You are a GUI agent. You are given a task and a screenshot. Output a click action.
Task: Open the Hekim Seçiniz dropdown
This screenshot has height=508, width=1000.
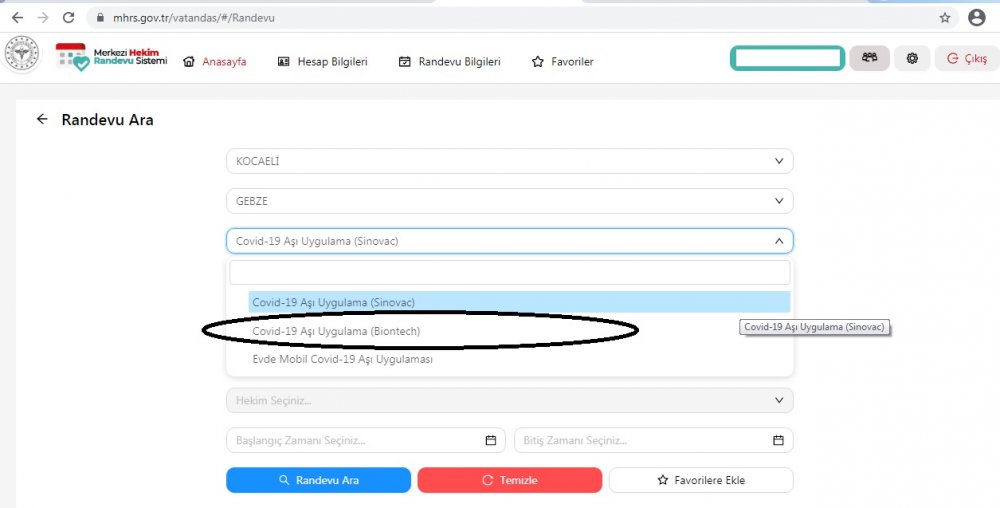tap(509, 401)
